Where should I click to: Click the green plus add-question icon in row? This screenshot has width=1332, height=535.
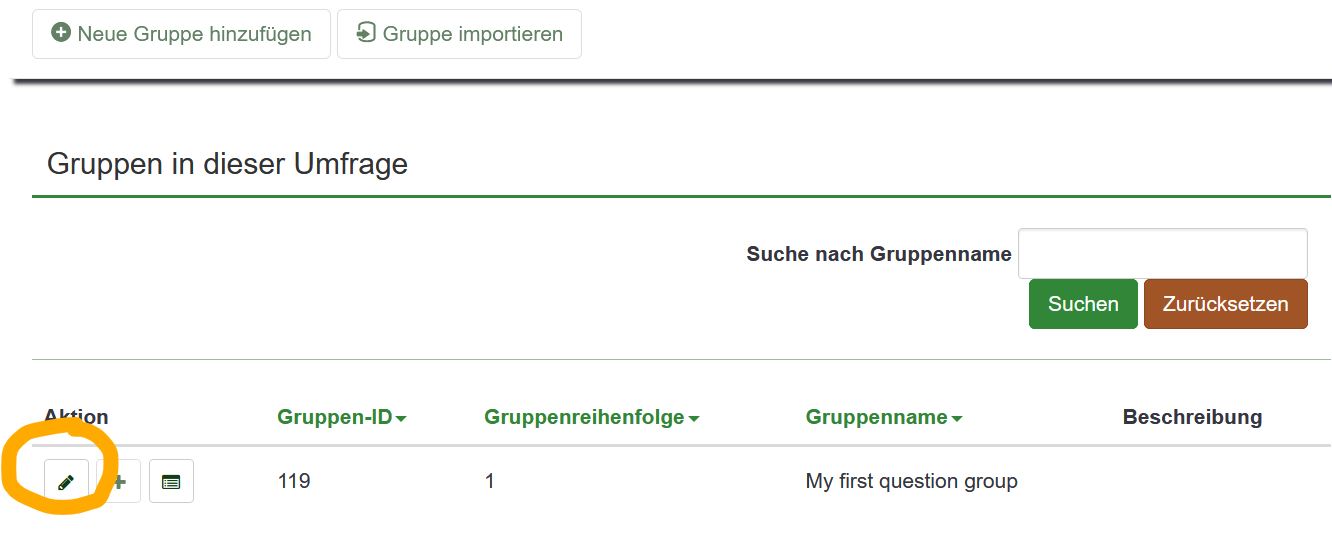(x=119, y=482)
